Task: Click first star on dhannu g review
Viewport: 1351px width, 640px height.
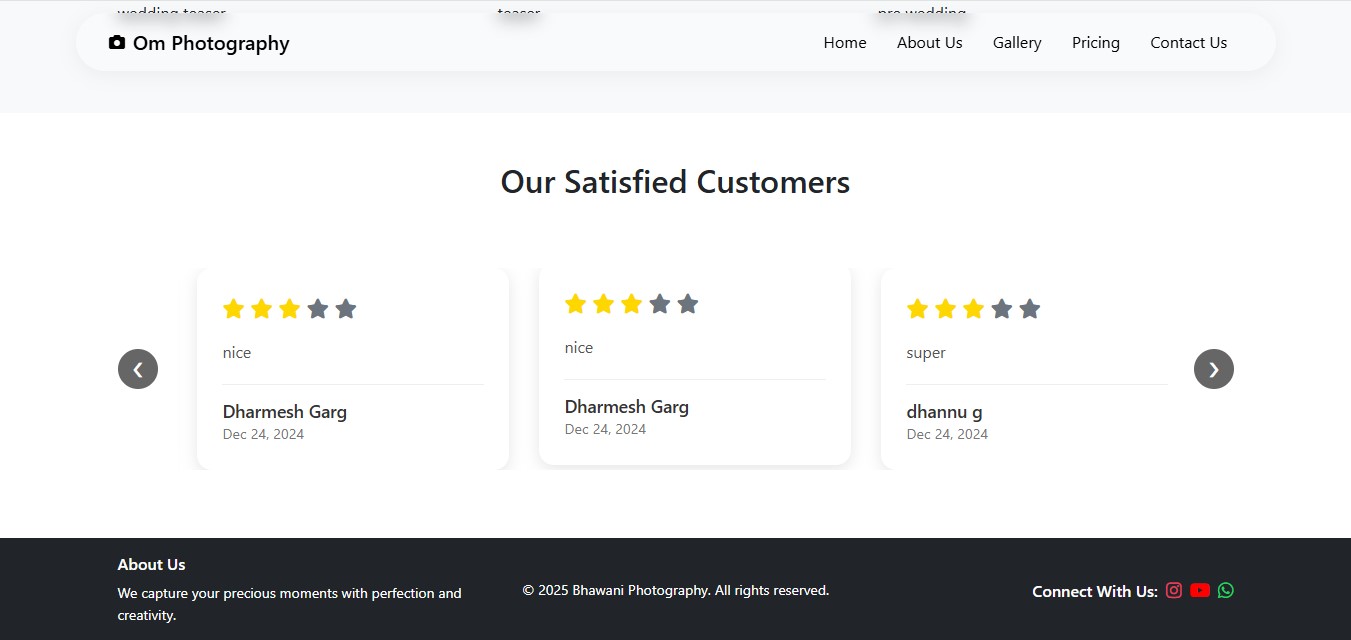Action: (x=917, y=309)
